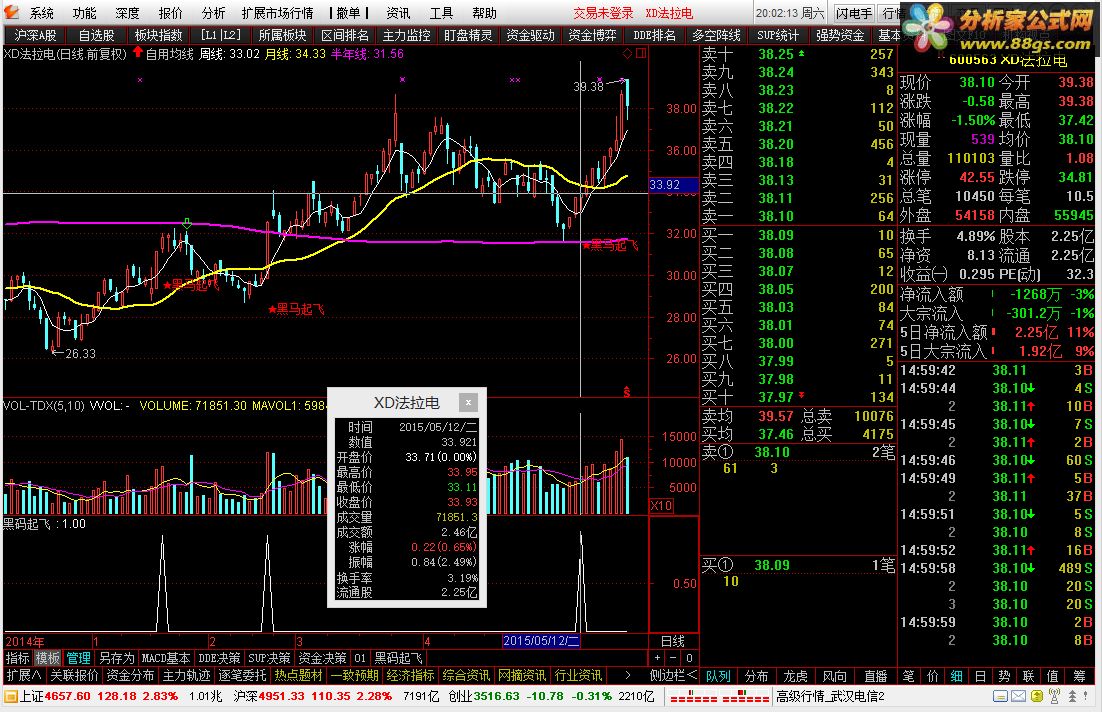Click the minus zoom-out button below chart

pos(673,658)
